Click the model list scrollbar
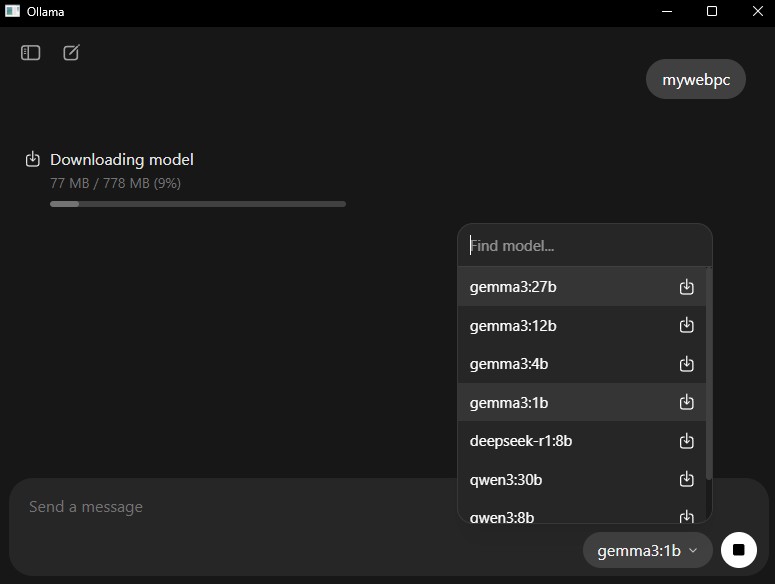Image resolution: width=775 pixels, height=584 pixels. click(709, 374)
